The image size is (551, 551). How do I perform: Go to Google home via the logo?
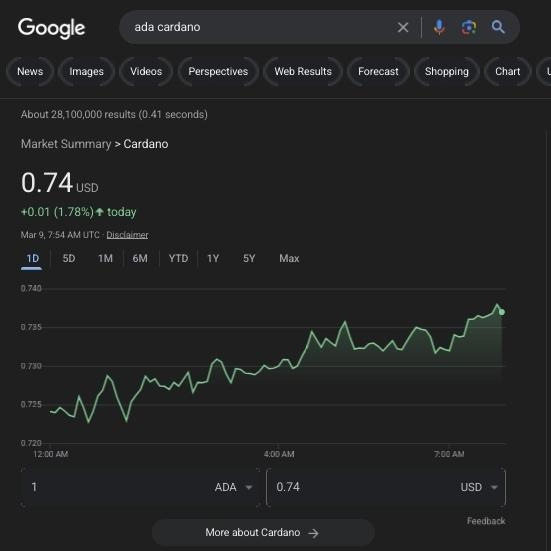click(51, 28)
